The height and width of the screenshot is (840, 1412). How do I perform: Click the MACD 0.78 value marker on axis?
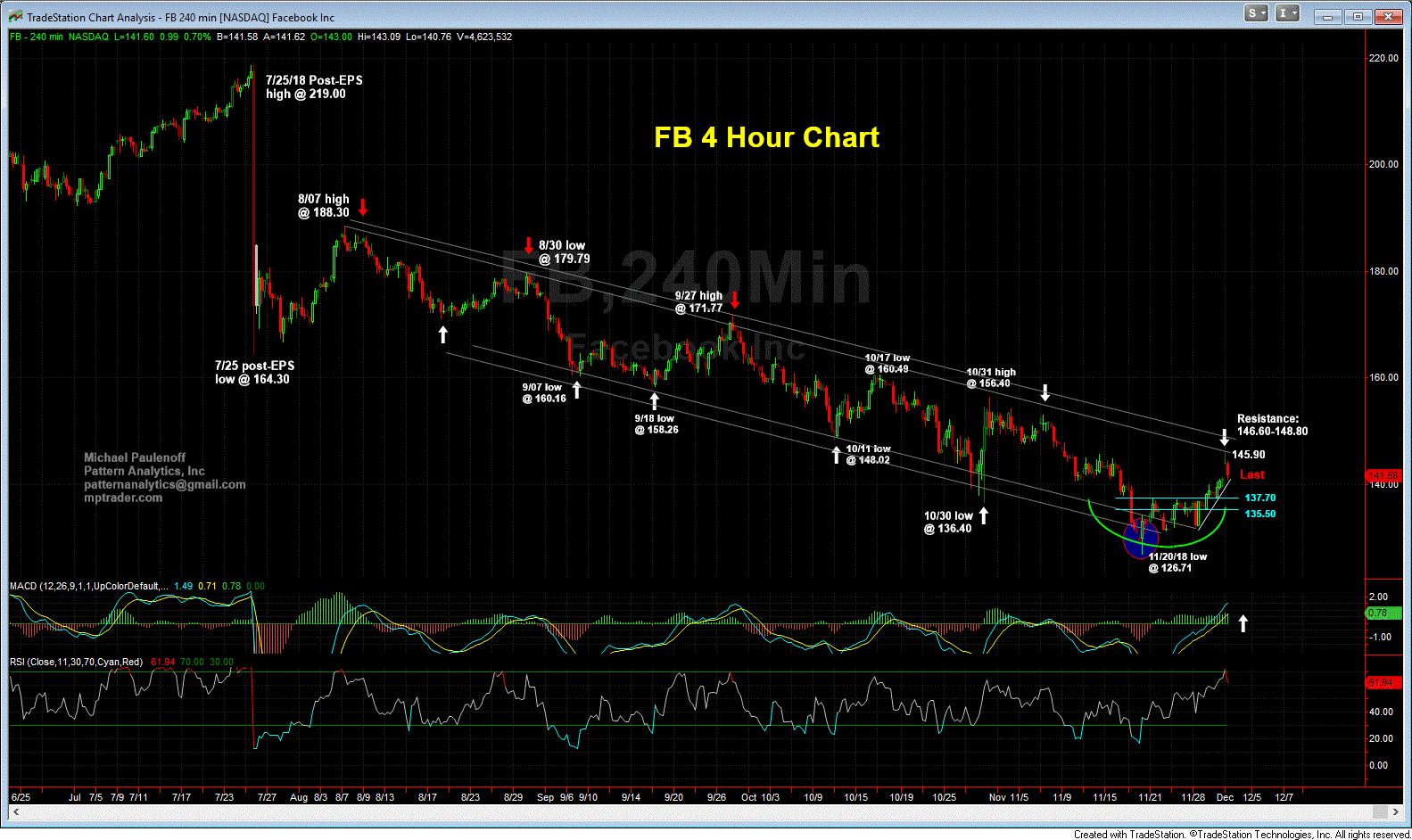[x=1383, y=613]
